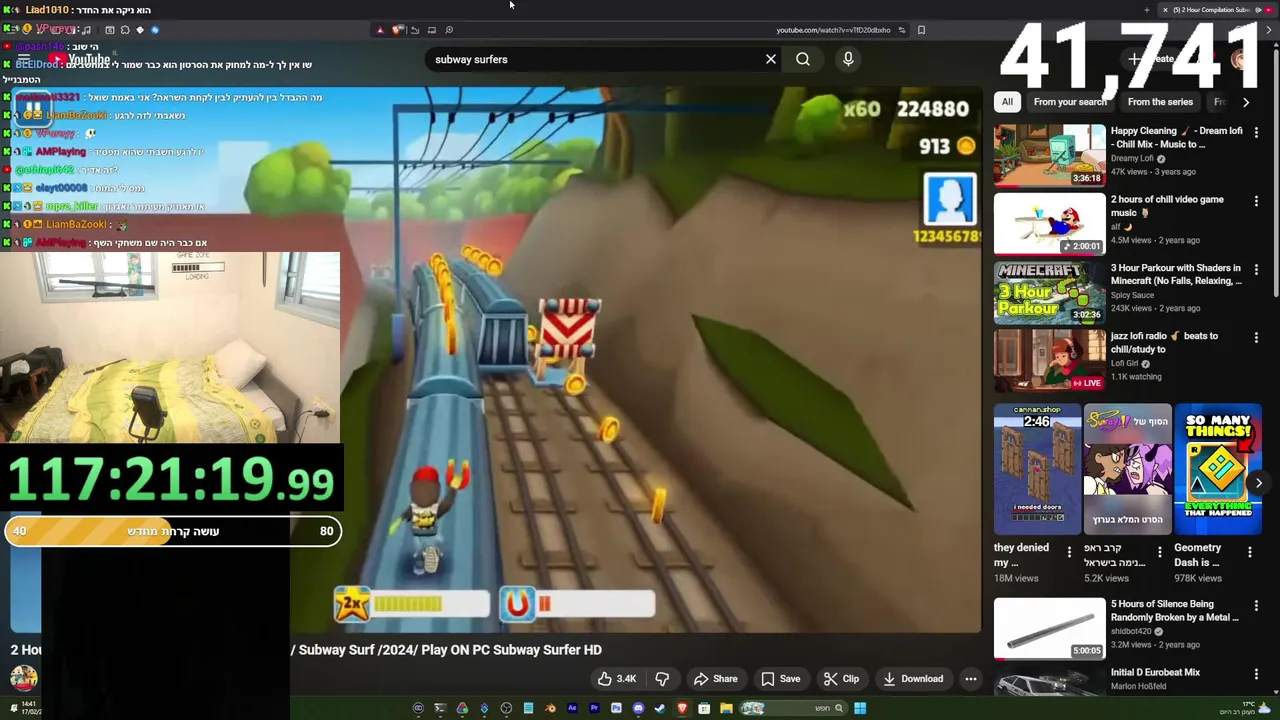Open the video uploader's channel avatar
Viewport: 1280px width, 720px height.
pos(24,679)
